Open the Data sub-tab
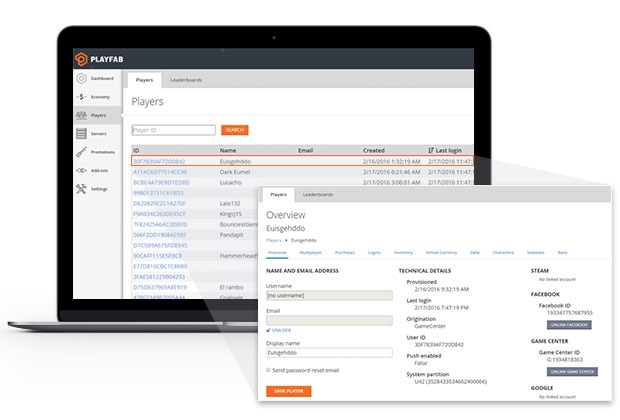This screenshot has height=420, width=620. (x=474, y=252)
